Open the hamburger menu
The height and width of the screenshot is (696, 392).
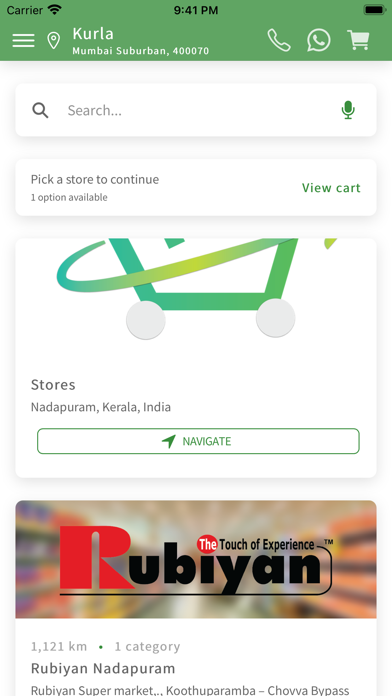(24, 40)
